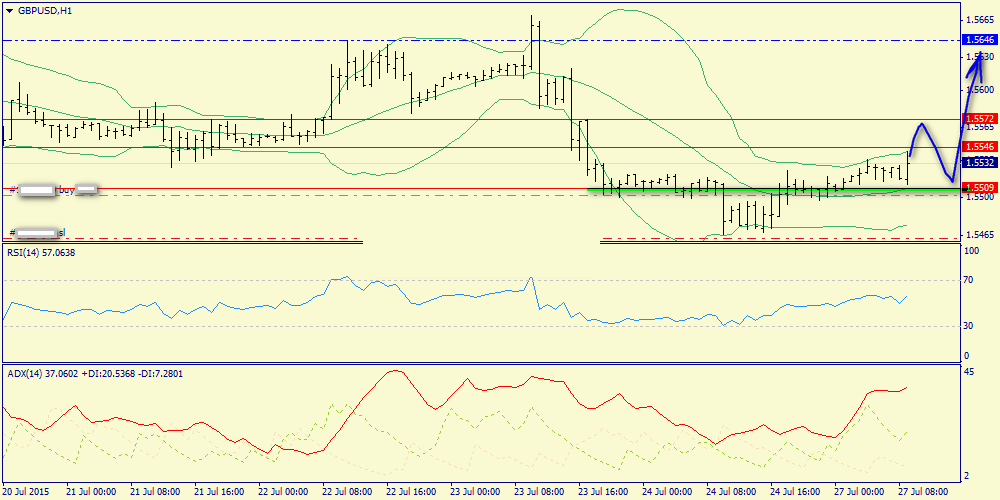The image size is (1000, 500).
Task: Select the GBPUSD,H1 chart title
Action: coord(44,10)
